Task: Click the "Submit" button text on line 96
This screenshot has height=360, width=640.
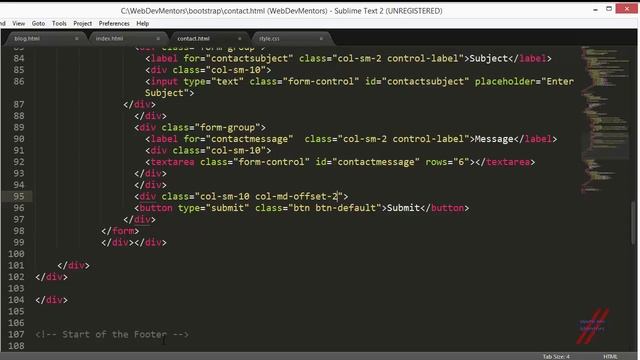Action: pyautogui.click(x=403, y=208)
